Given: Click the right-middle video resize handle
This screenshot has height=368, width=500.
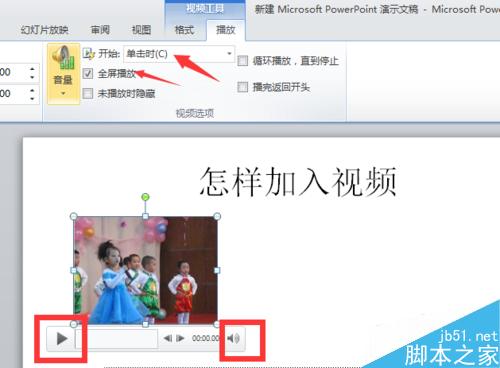Looking at the screenshot, I should 217,270.
